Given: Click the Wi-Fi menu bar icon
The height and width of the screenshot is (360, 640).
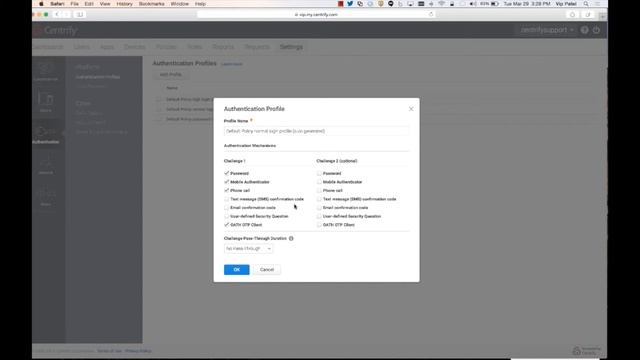Looking at the screenshot, I should (x=441, y=4).
